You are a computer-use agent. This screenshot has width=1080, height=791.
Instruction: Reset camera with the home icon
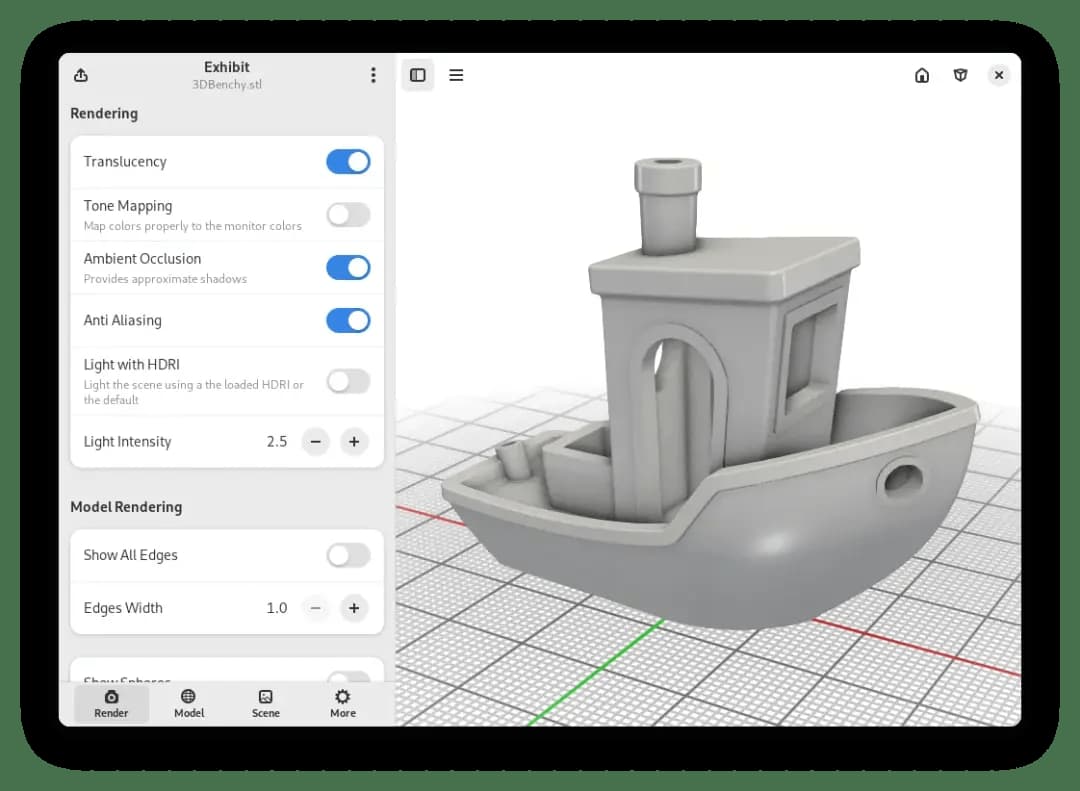point(922,75)
